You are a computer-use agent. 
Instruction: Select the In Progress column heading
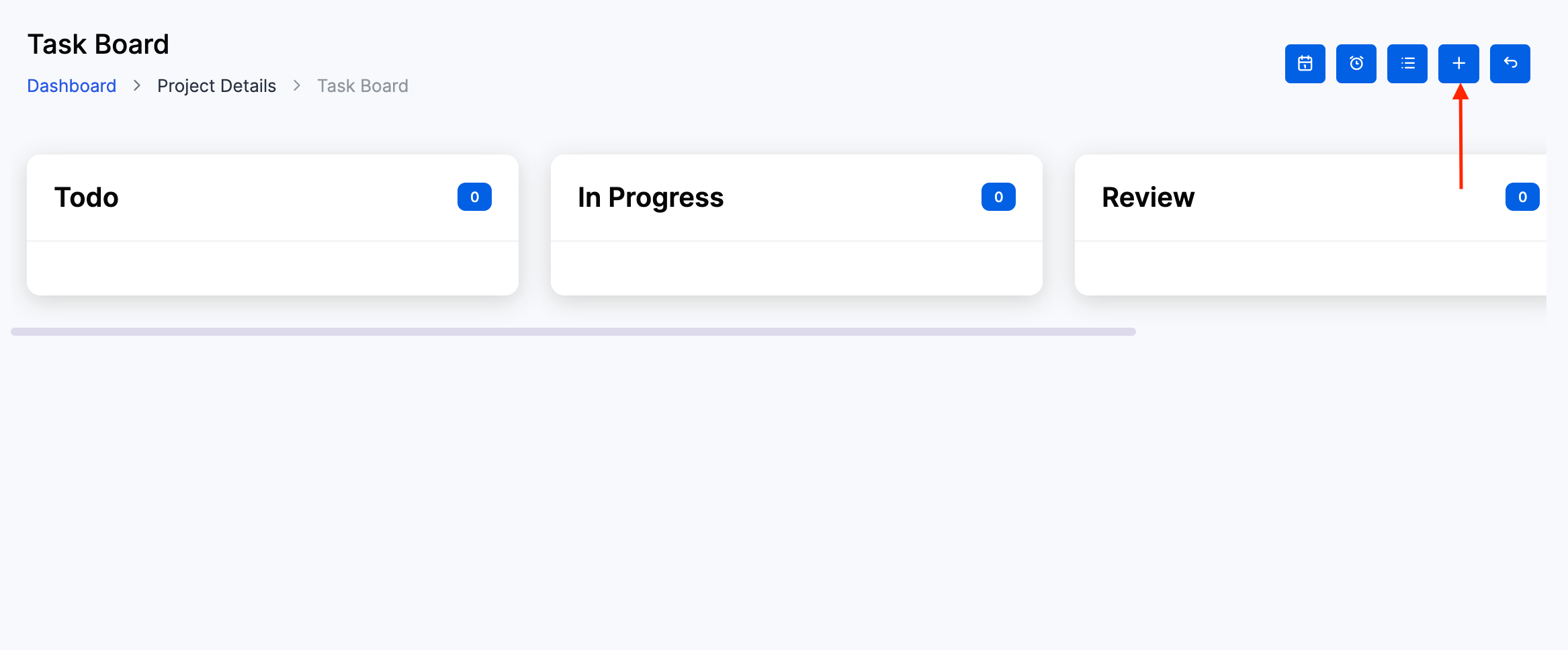650,197
